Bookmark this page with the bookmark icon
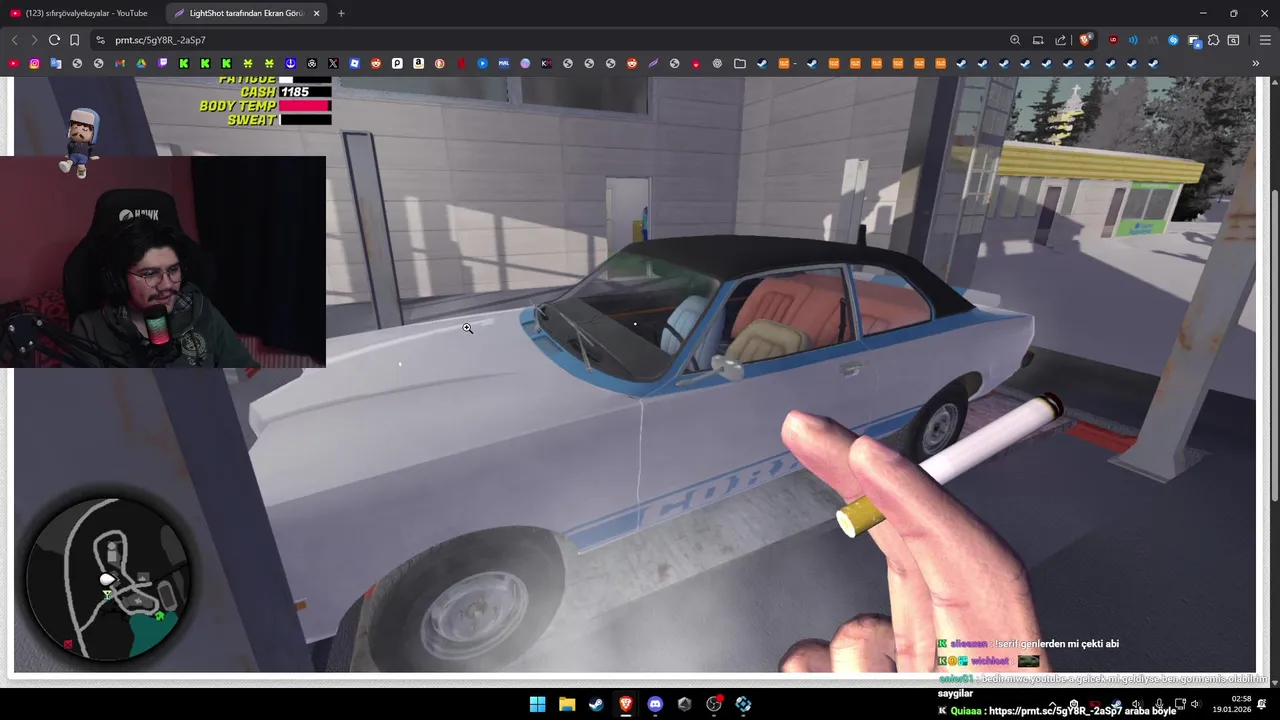1280x720 pixels. coord(74,40)
